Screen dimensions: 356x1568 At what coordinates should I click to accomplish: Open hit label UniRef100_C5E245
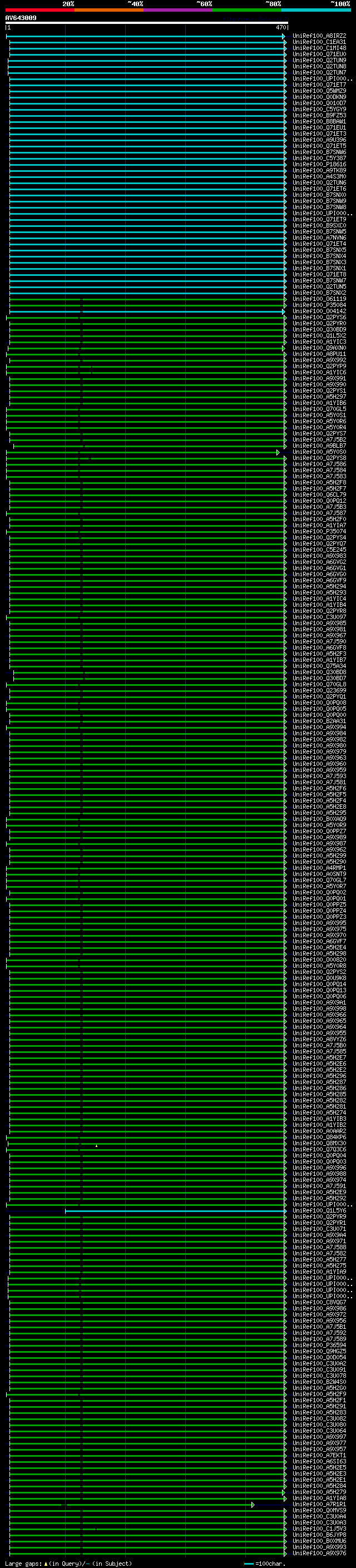(319, 550)
